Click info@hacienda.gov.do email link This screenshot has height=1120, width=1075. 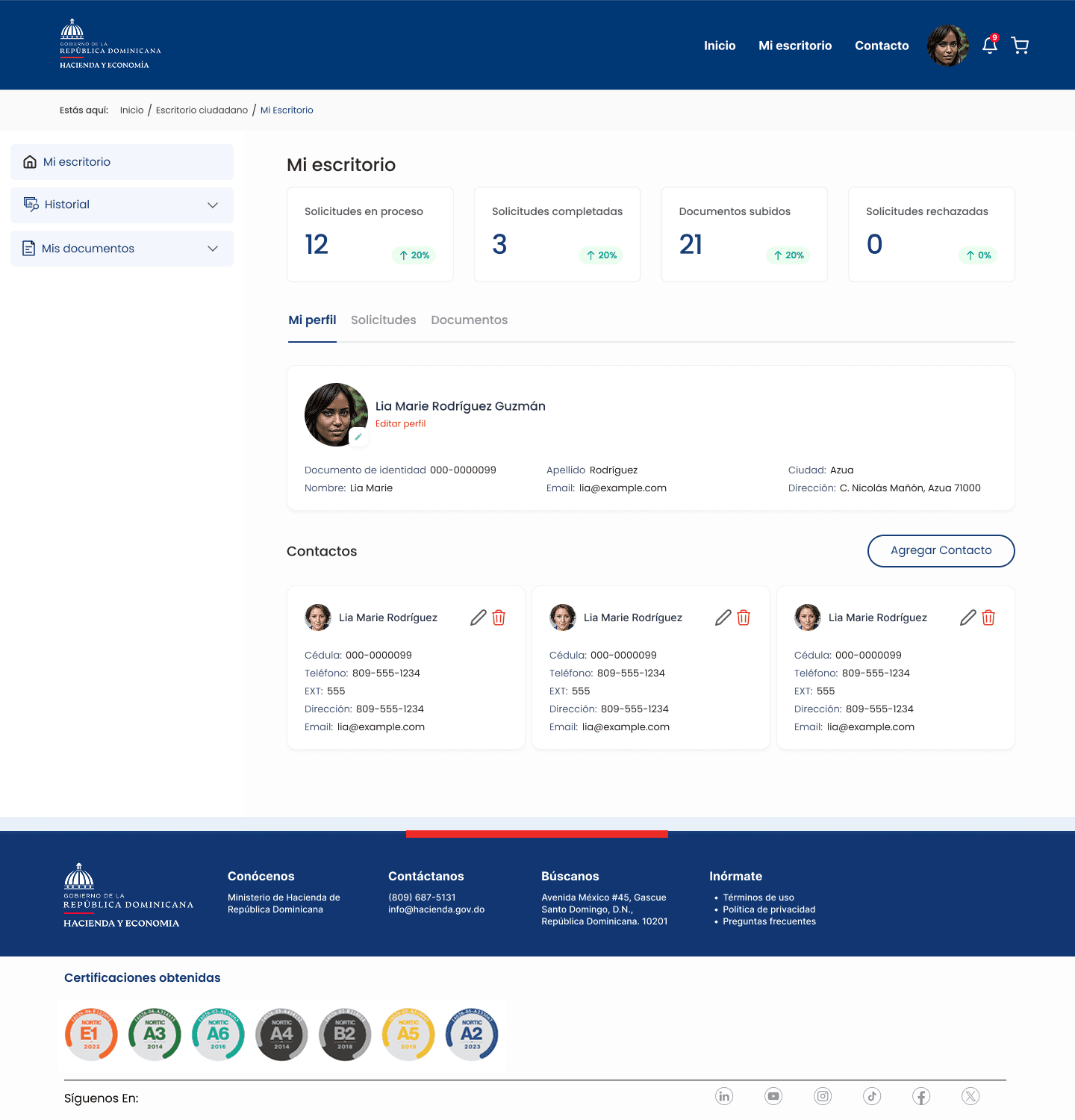pos(436,909)
